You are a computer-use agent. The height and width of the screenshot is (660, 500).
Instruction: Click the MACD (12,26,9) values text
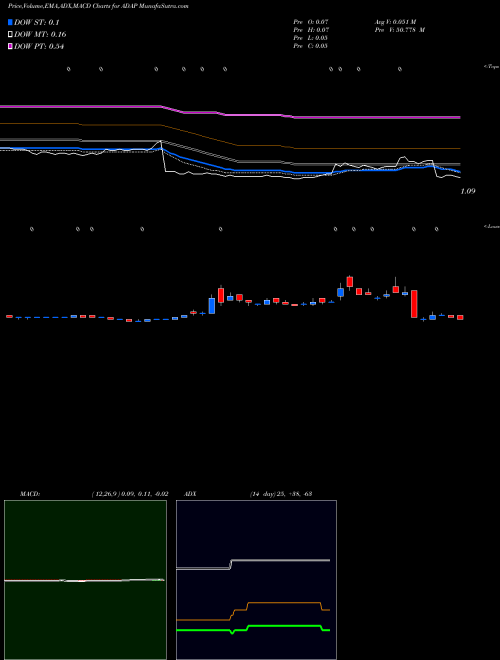point(130,494)
